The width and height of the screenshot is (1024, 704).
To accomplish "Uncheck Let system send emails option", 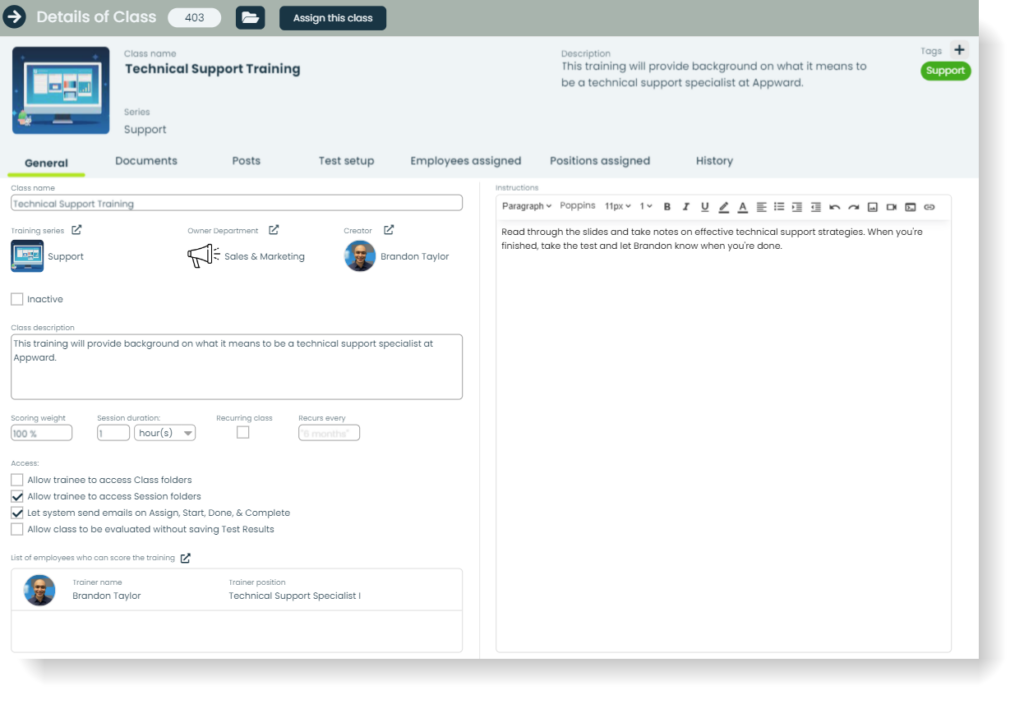I will 17,513.
